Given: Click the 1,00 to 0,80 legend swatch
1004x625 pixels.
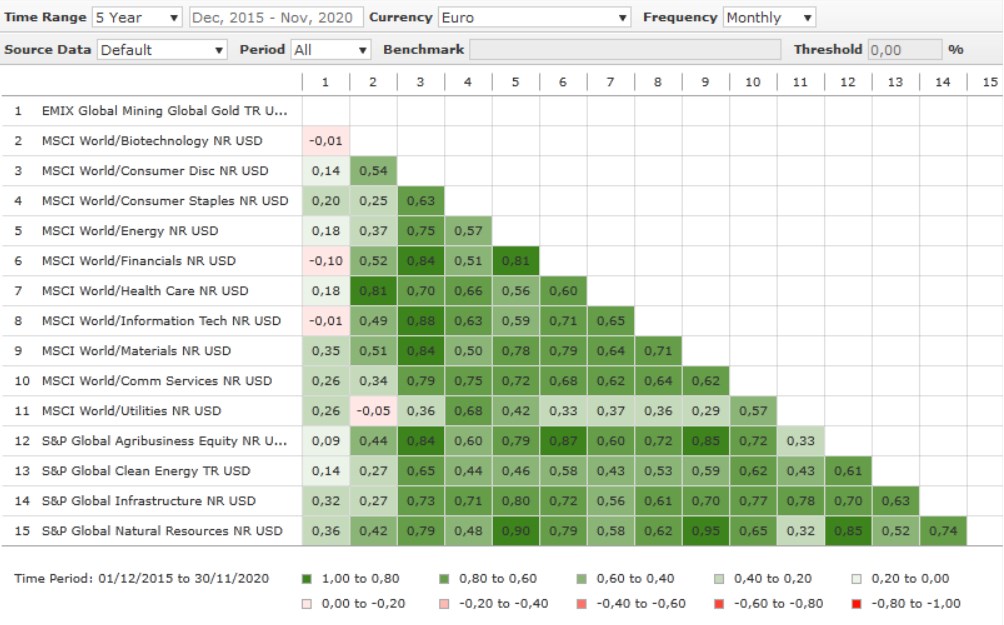Looking at the screenshot, I should [x=306, y=578].
